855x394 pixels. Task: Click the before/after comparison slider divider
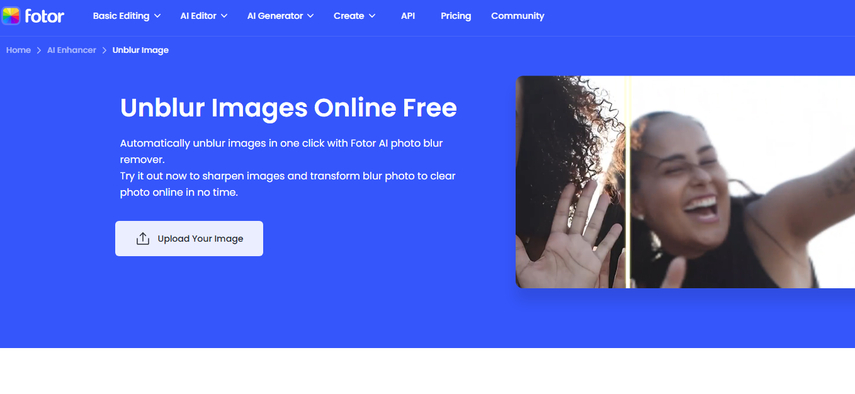pyautogui.click(x=628, y=182)
